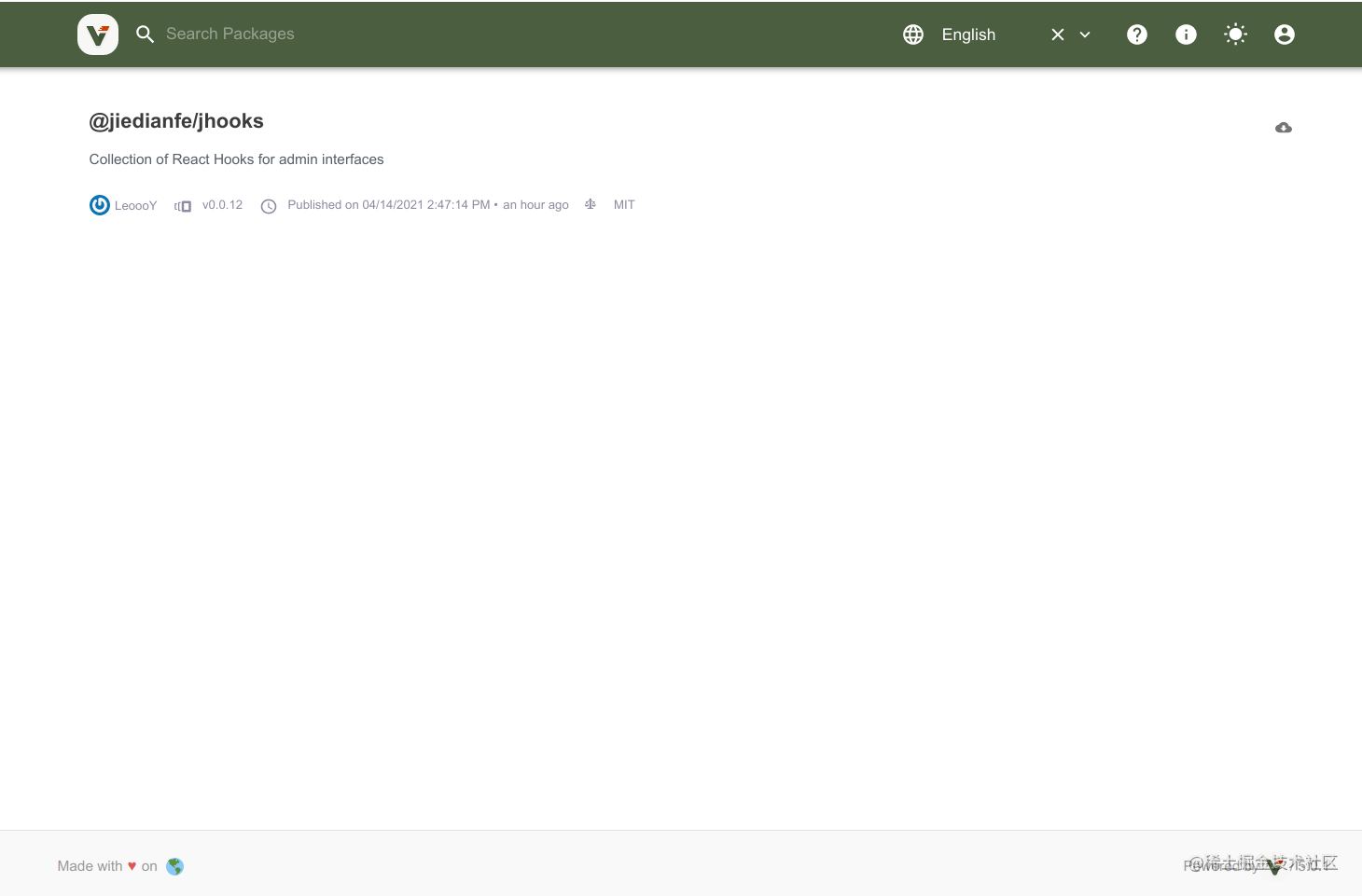Viewport: 1362px width, 896px height.
Task: Toggle the light/dark theme sun icon
Action: [x=1235, y=34]
